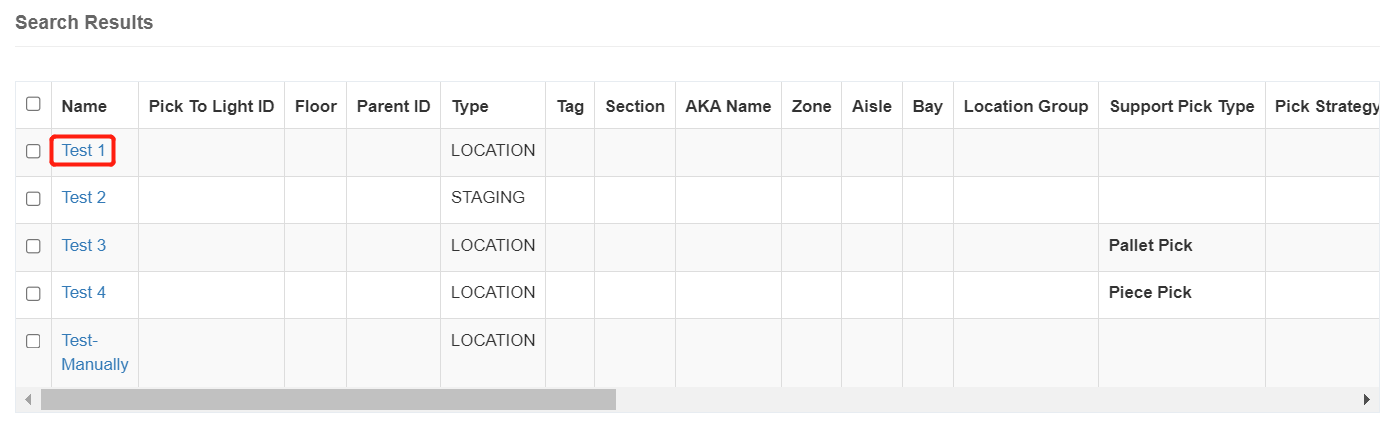Click the Pick To Light ID header
The image size is (1400, 438).
click(211, 106)
